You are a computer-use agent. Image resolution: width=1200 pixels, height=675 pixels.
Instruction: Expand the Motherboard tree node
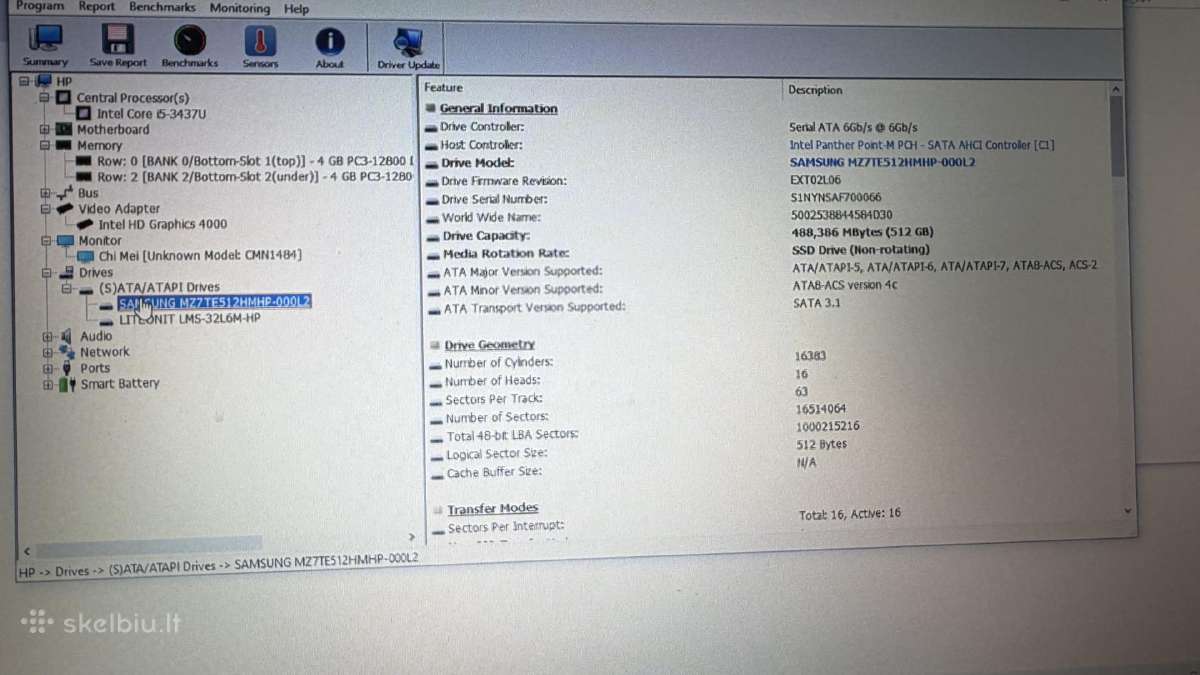tap(45, 129)
